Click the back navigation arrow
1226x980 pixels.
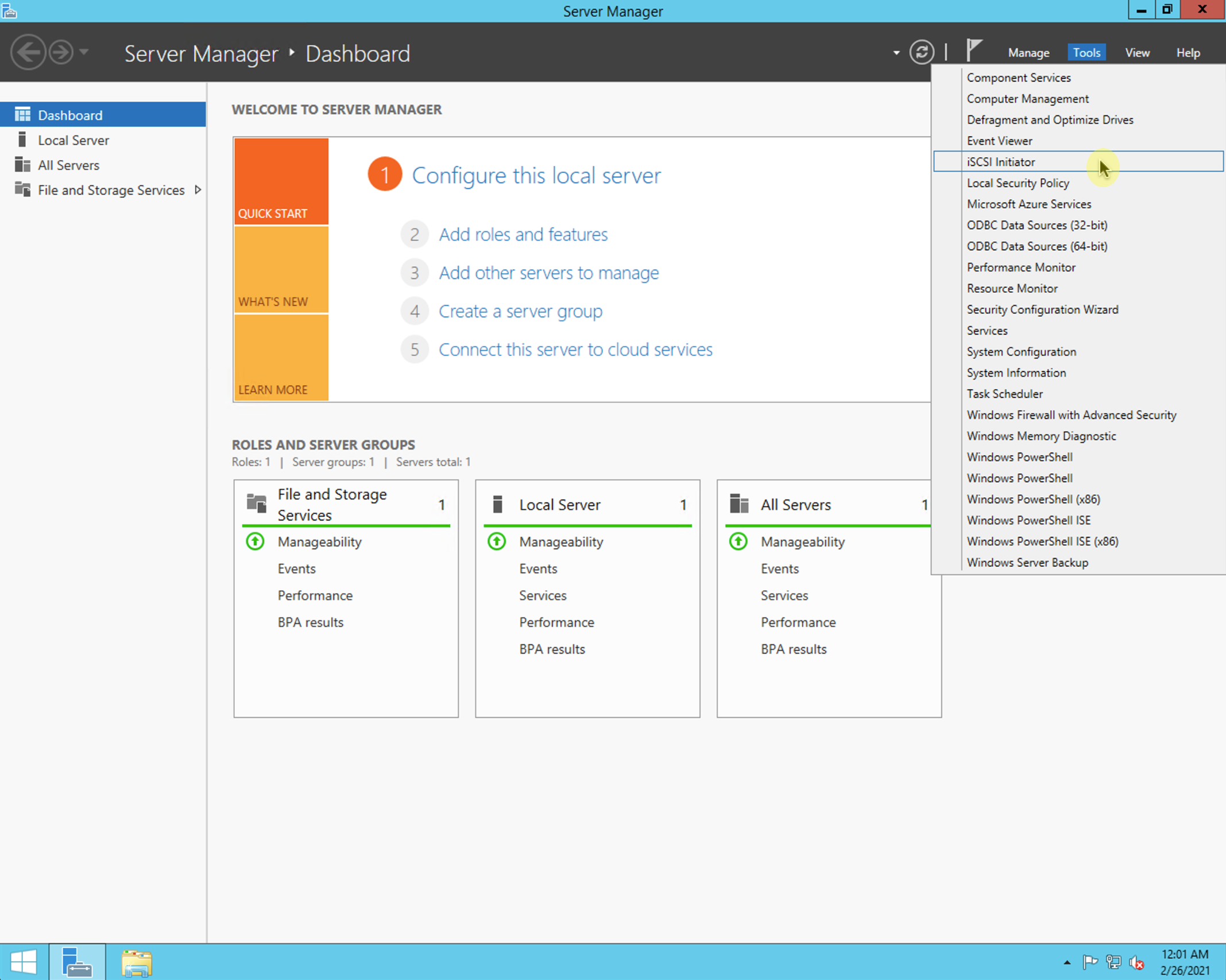(28, 52)
